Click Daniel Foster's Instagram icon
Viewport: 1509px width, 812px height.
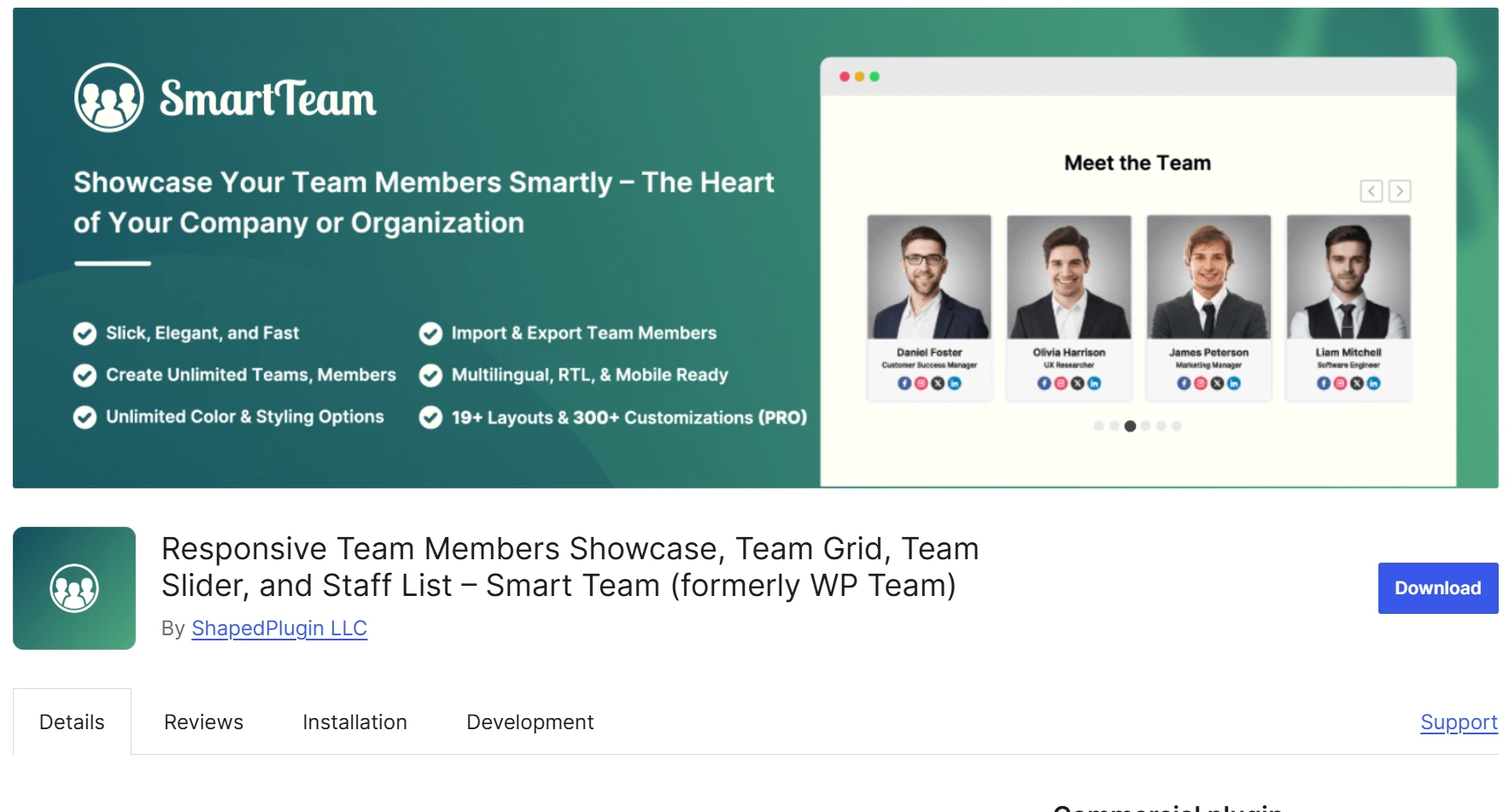coord(921,383)
